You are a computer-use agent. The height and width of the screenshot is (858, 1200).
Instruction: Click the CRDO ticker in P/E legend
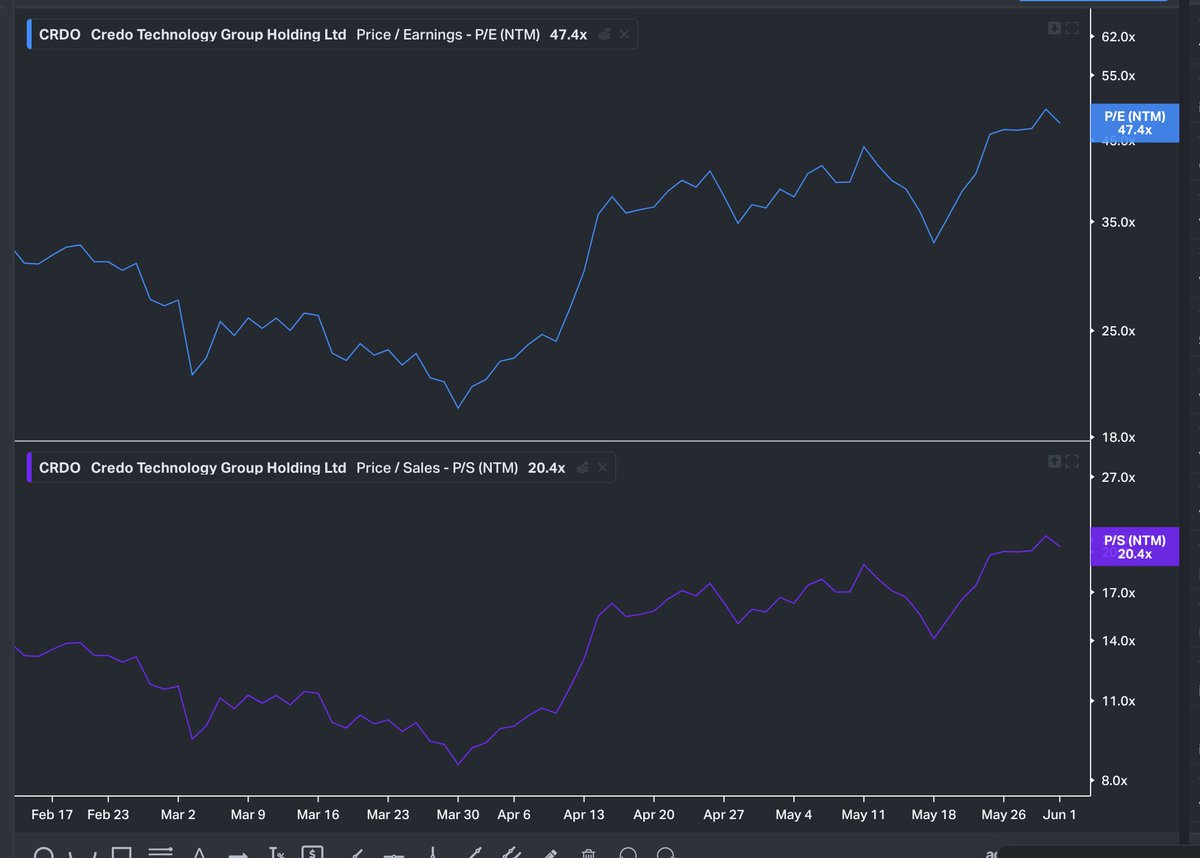click(60, 34)
